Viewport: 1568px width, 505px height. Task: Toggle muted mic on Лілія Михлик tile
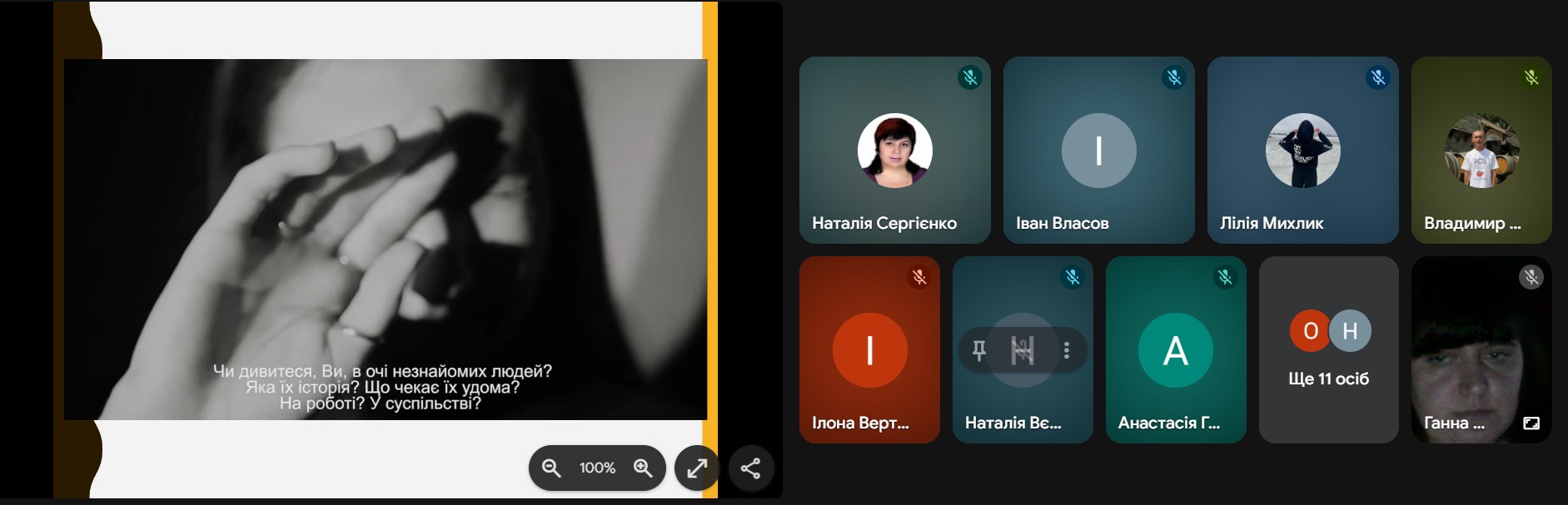coord(1377,77)
